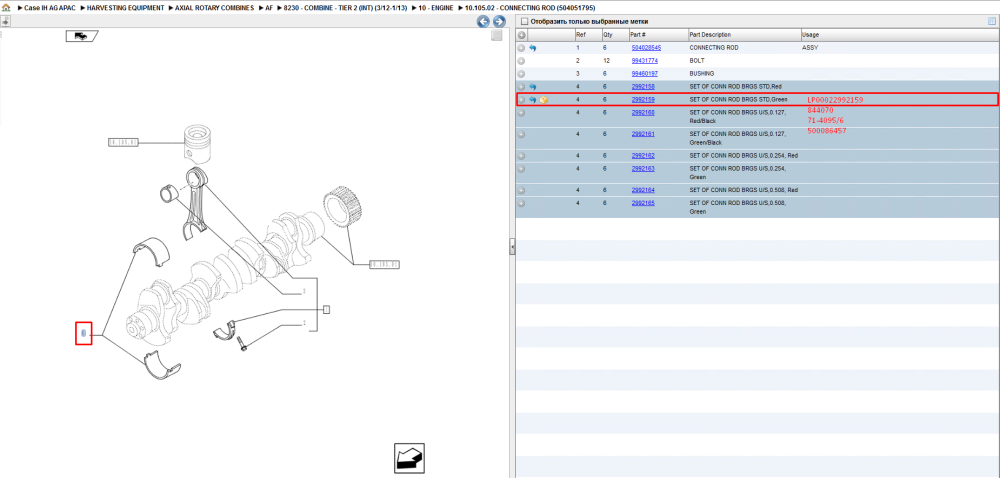Select the ASSY usage cell
Viewport: 1000px width, 478px height.
coord(809,48)
